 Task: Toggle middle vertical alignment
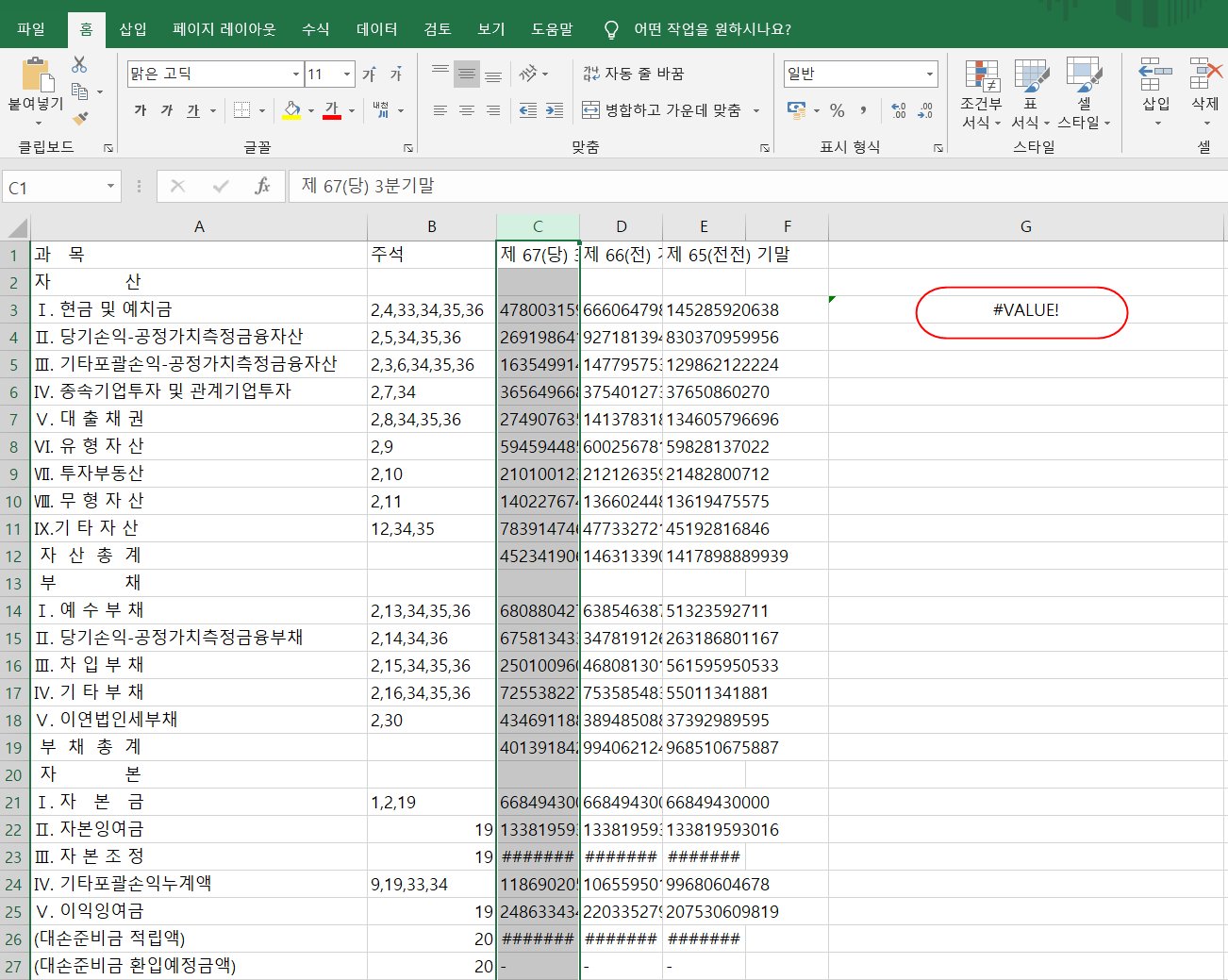467,74
